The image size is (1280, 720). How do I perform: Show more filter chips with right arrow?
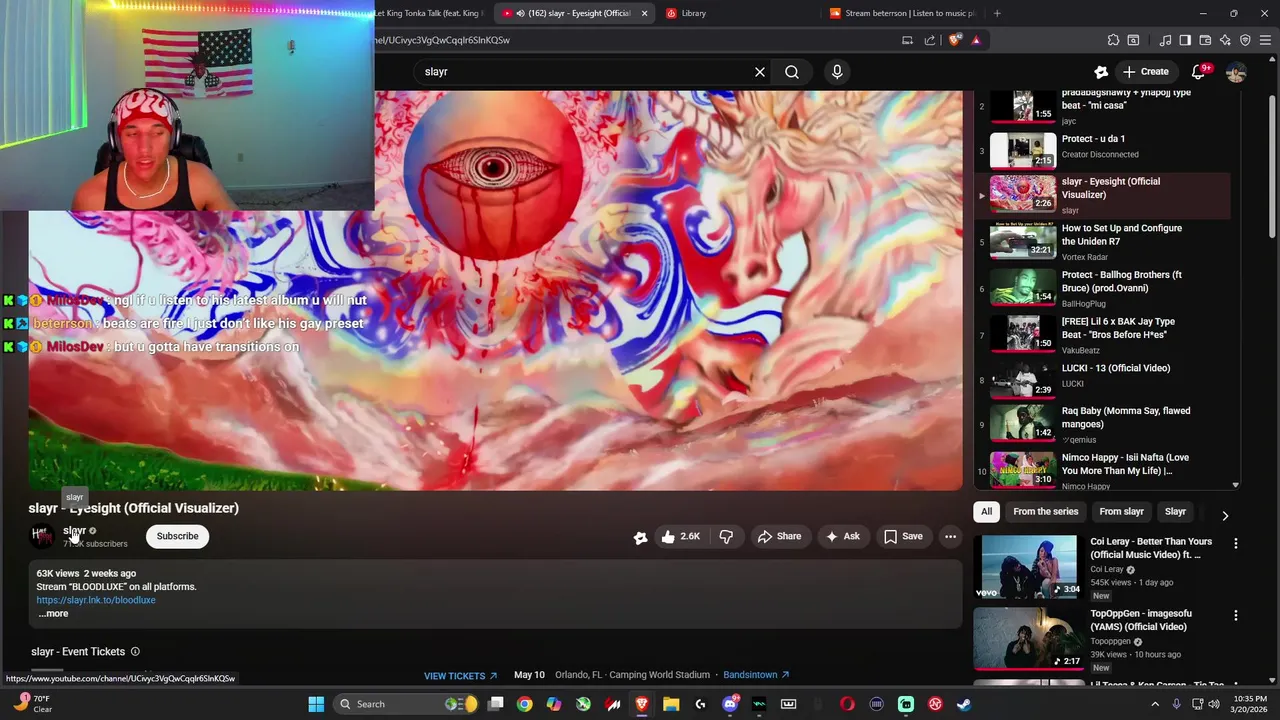1225,516
